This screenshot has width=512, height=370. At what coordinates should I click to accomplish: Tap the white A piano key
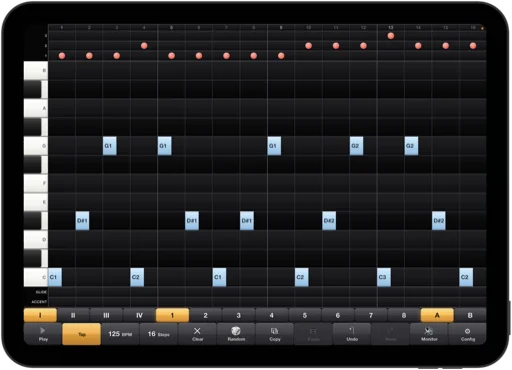click(x=36, y=108)
